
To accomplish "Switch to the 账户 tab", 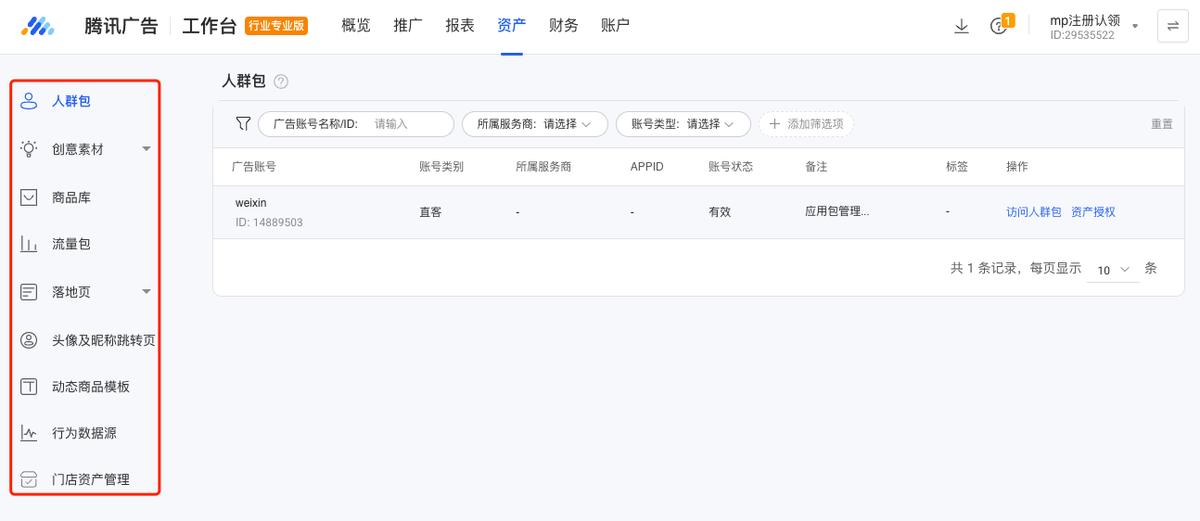I will [616, 26].
